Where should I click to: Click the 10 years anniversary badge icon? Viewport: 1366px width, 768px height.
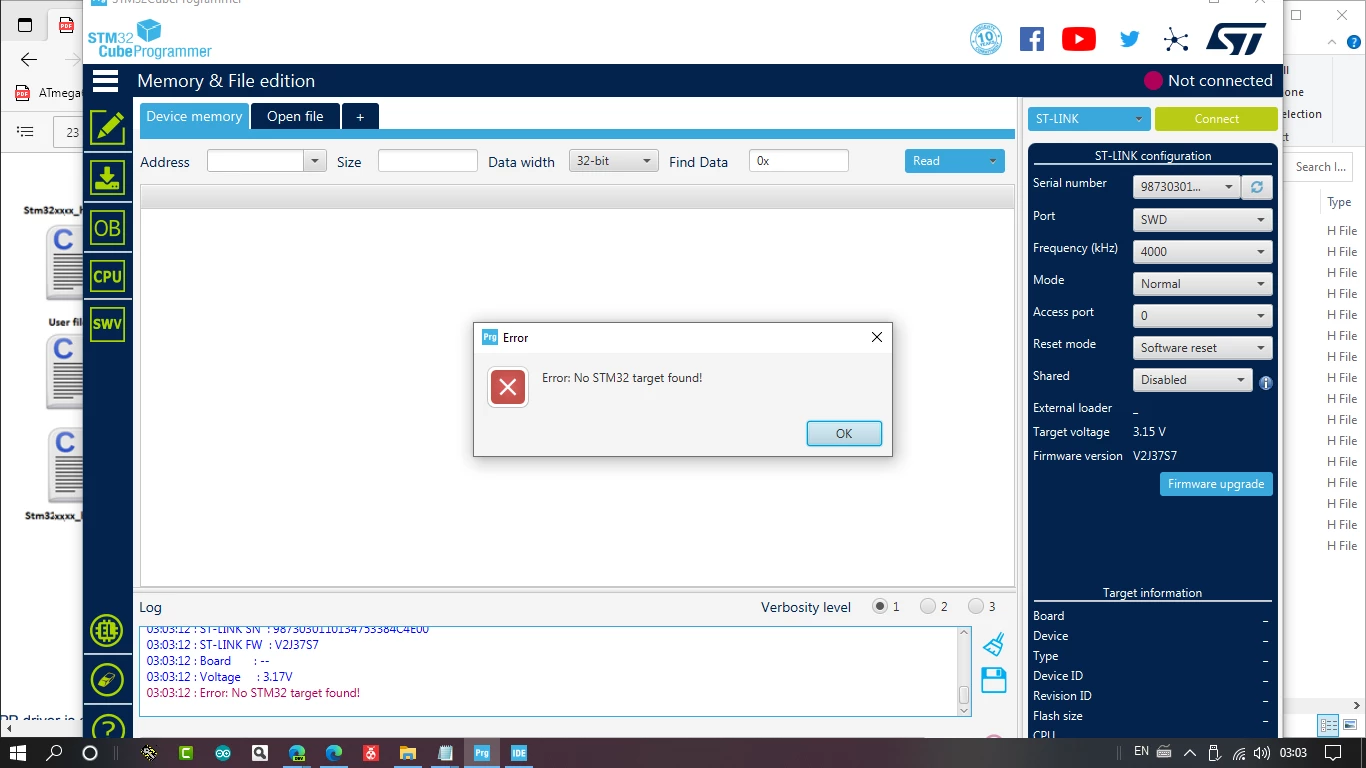(x=986, y=39)
